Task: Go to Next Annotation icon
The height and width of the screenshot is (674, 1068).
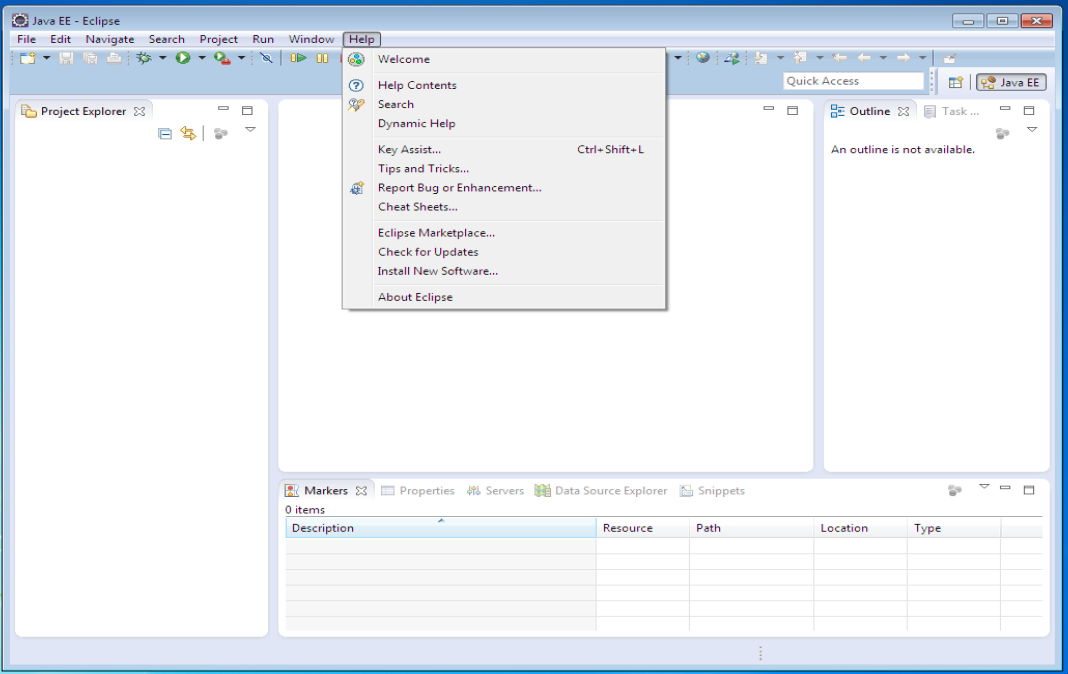Action: [x=761, y=59]
